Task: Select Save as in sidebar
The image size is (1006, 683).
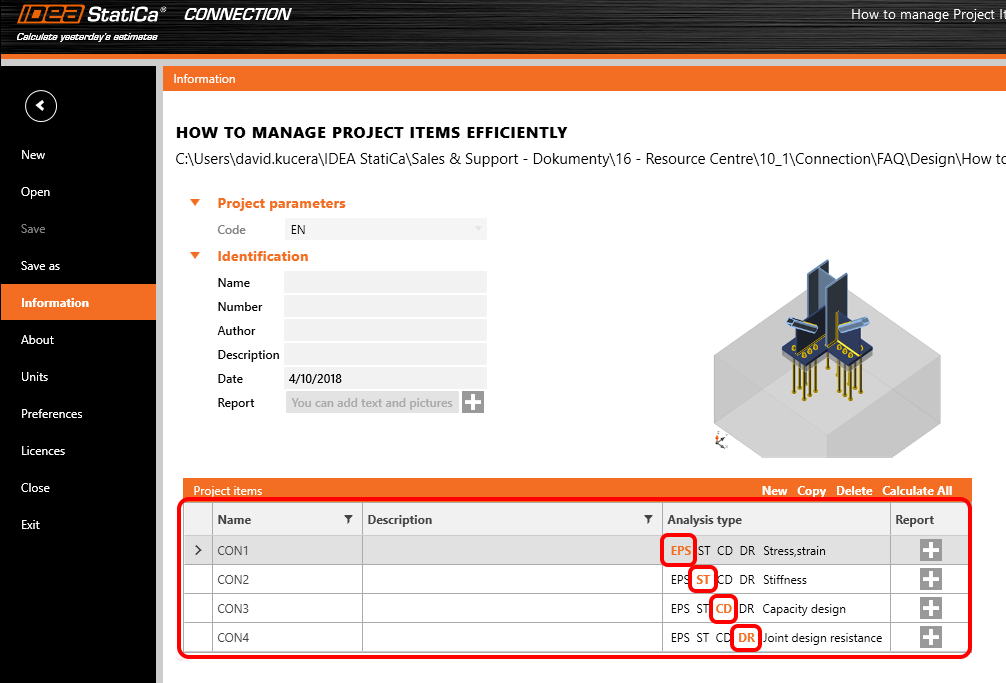Action: coord(40,266)
